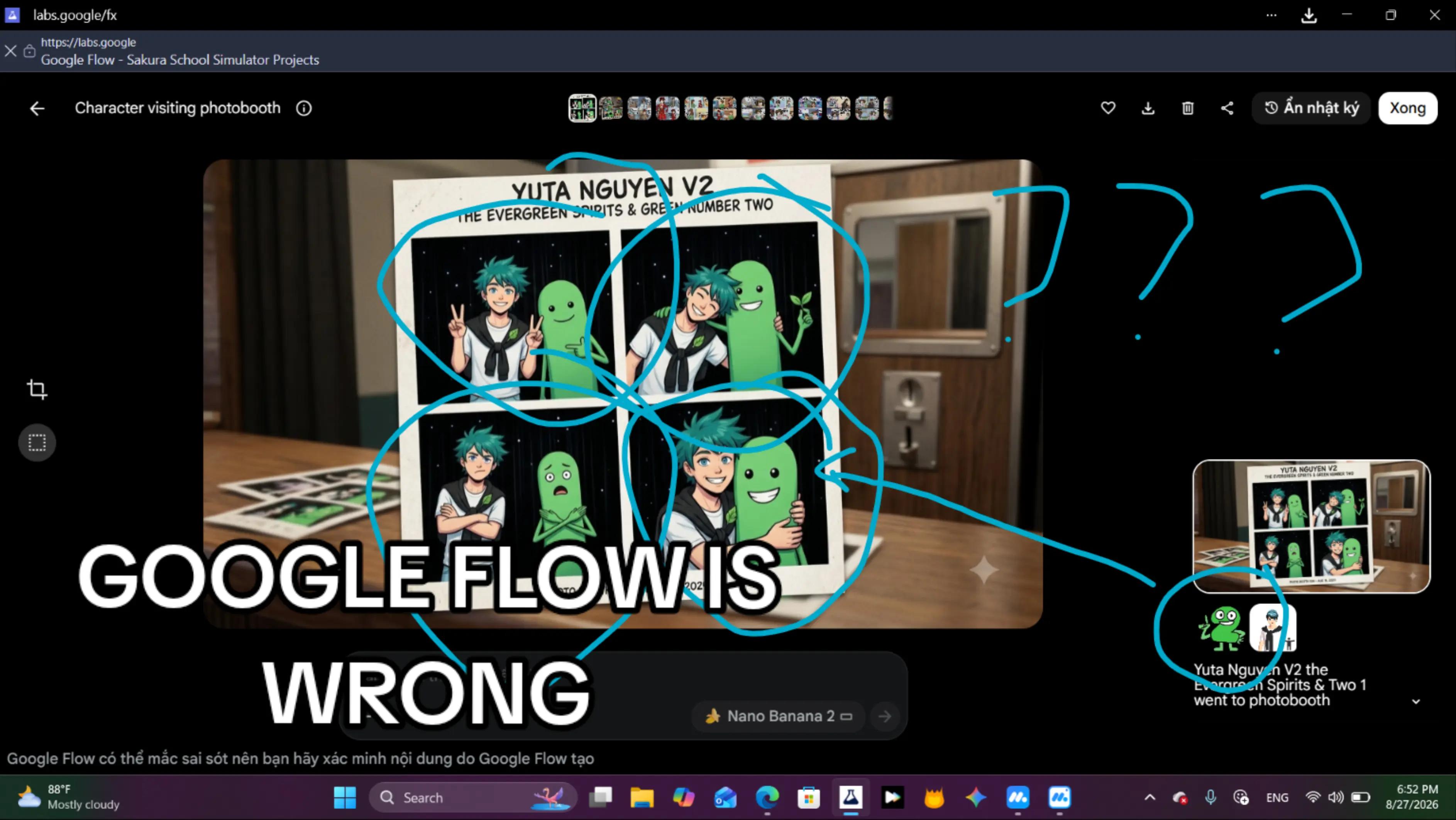Toggle the microphone in the system tray
The width and height of the screenshot is (1456, 820).
tap(1210, 797)
